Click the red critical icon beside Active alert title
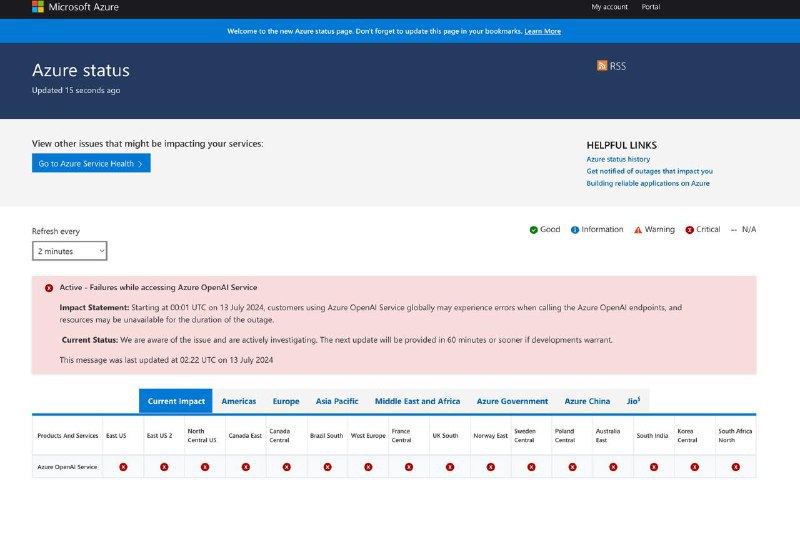 click(49, 288)
